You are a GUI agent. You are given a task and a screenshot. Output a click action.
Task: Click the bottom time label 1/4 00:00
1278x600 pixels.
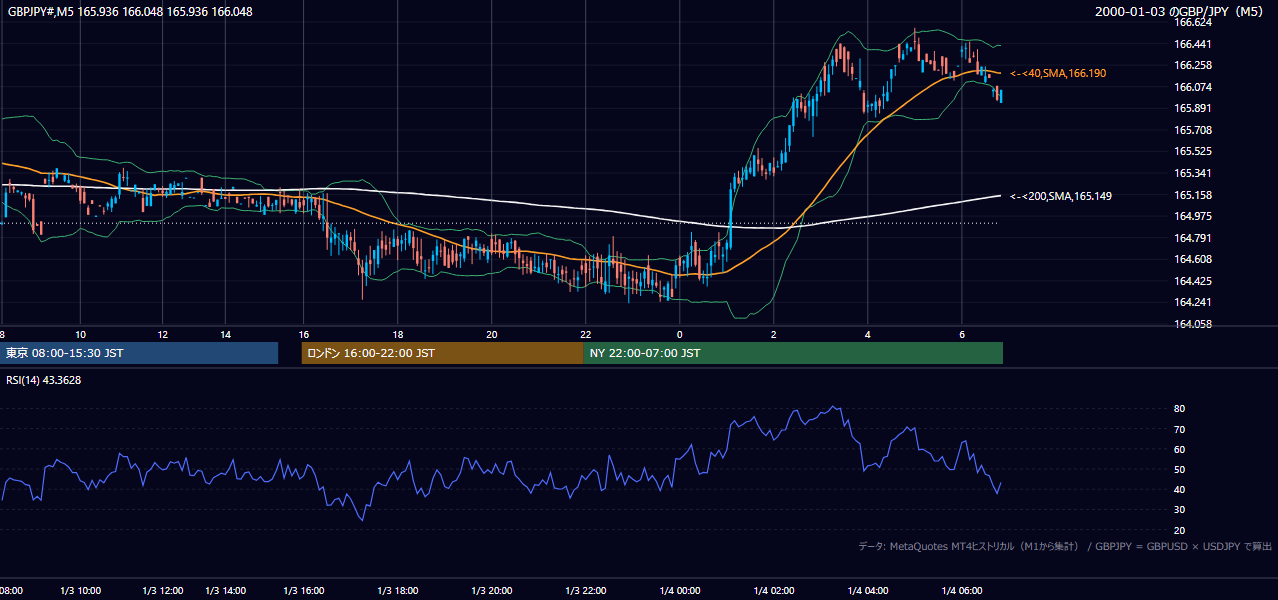click(x=679, y=591)
